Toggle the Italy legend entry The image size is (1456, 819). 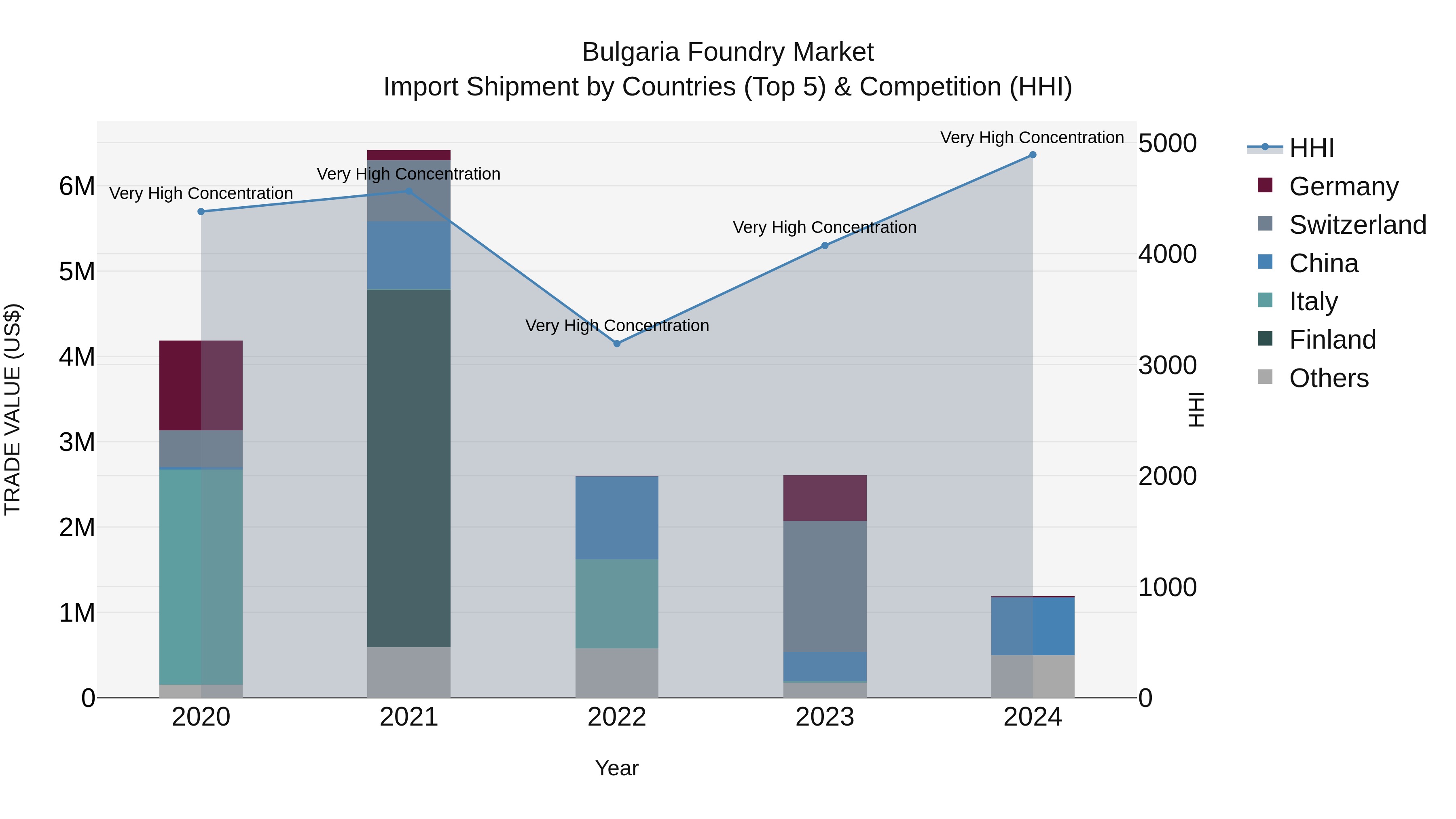[1298, 301]
